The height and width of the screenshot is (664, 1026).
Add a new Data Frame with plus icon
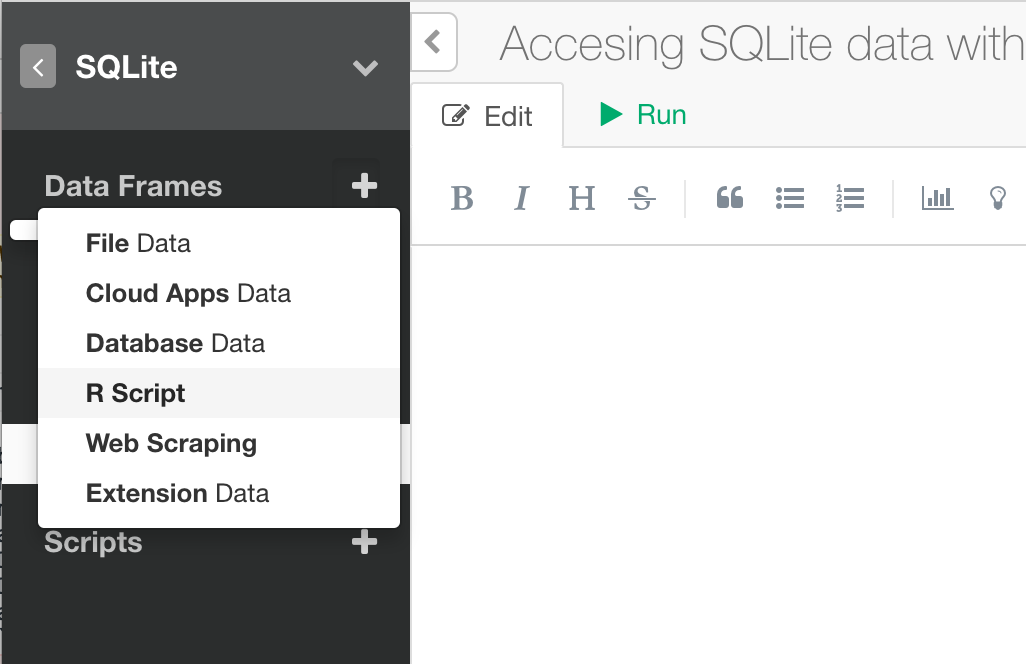point(364,186)
